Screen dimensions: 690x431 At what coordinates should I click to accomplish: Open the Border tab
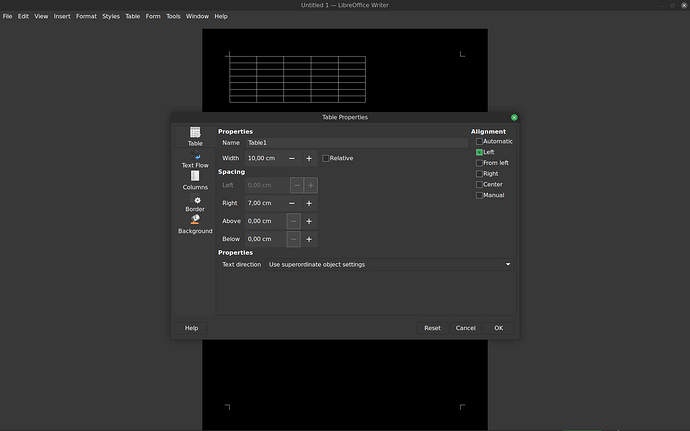click(x=195, y=203)
